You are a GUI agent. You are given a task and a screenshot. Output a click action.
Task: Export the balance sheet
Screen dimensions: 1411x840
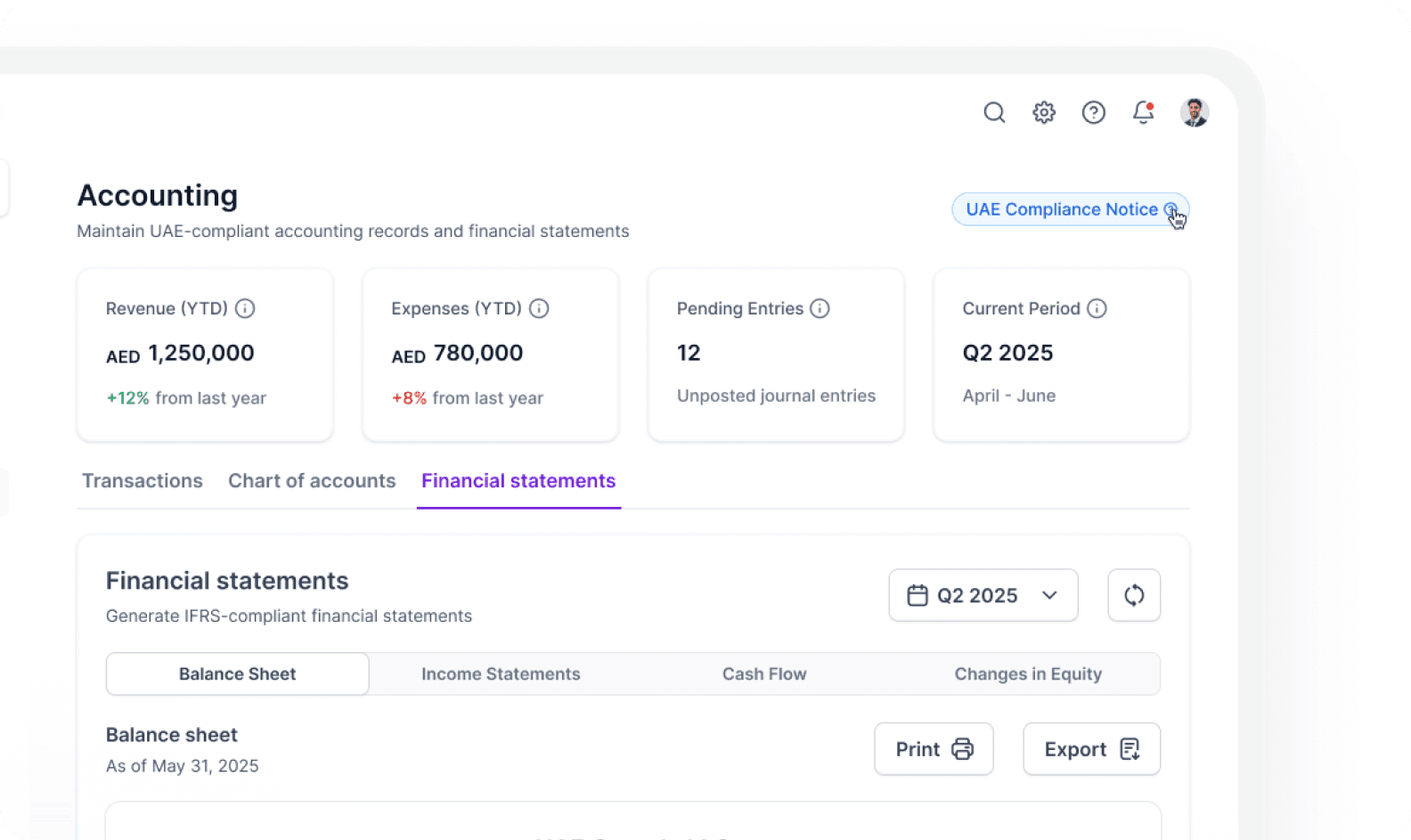(x=1091, y=749)
